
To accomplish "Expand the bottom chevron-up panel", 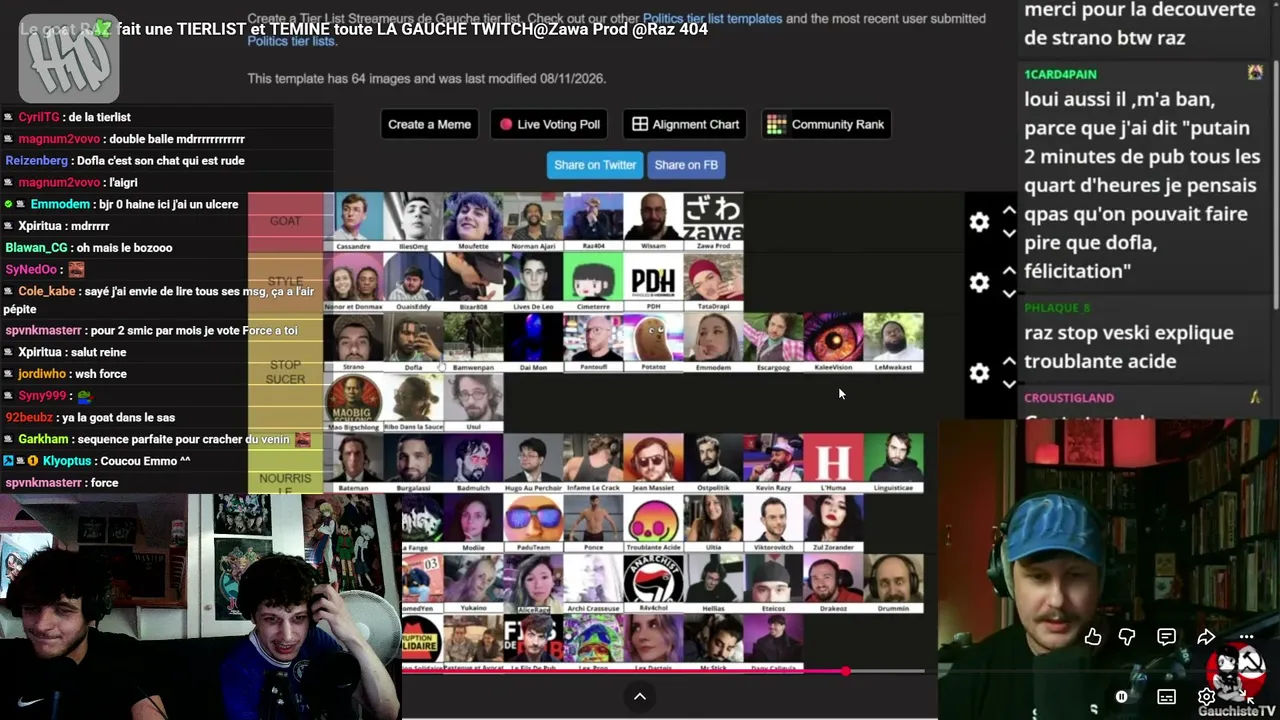I will click(640, 696).
